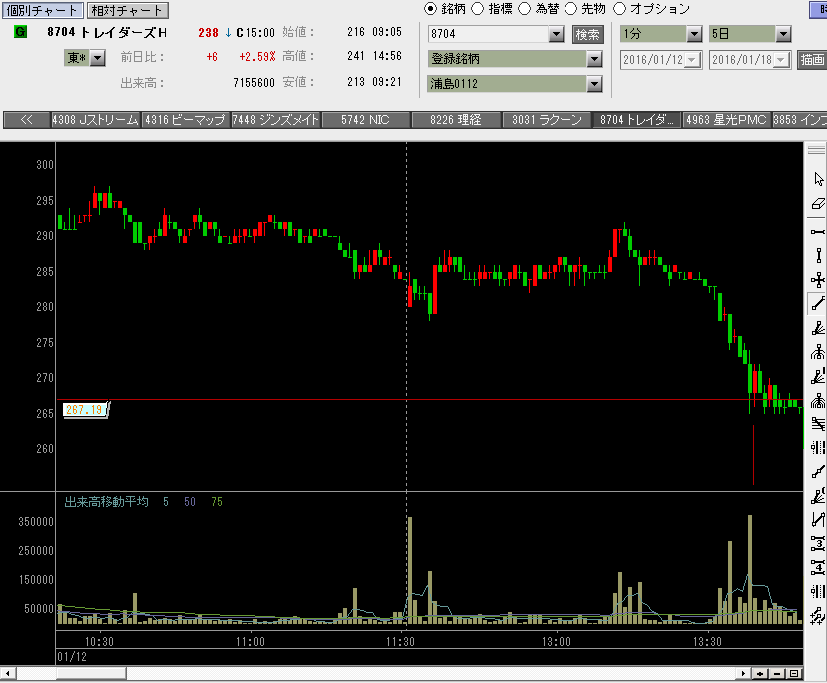The width and height of the screenshot is (827, 683).
Task: Select the 為替 radio button
Action: [x=524, y=9]
